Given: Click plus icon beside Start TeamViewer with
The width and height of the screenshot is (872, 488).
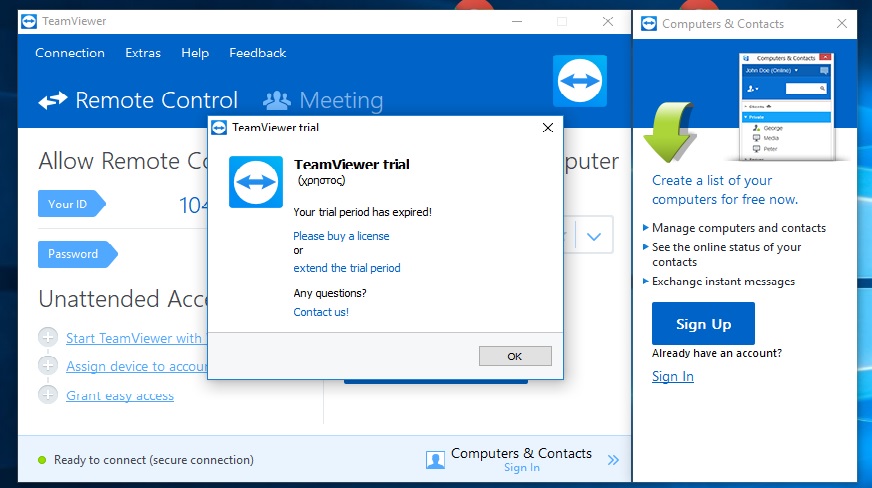Looking at the screenshot, I should tap(48, 337).
